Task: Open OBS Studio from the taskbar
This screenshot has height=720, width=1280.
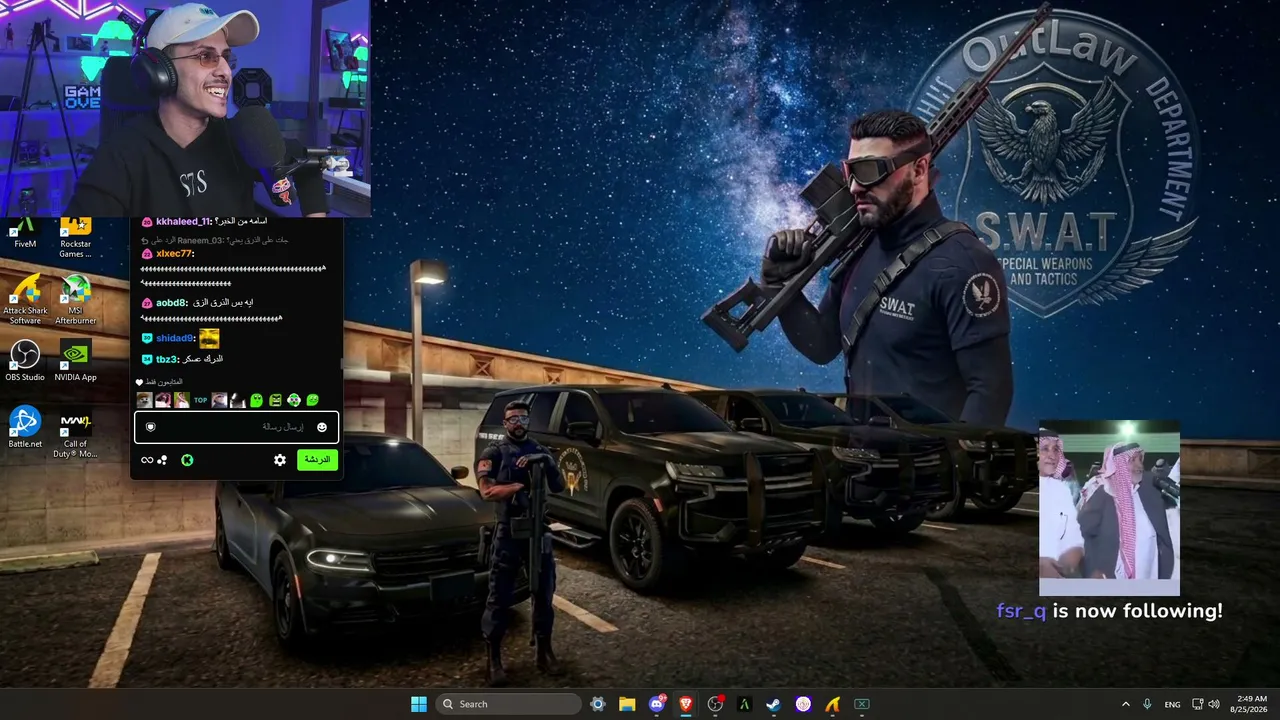Action: point(715,704)
